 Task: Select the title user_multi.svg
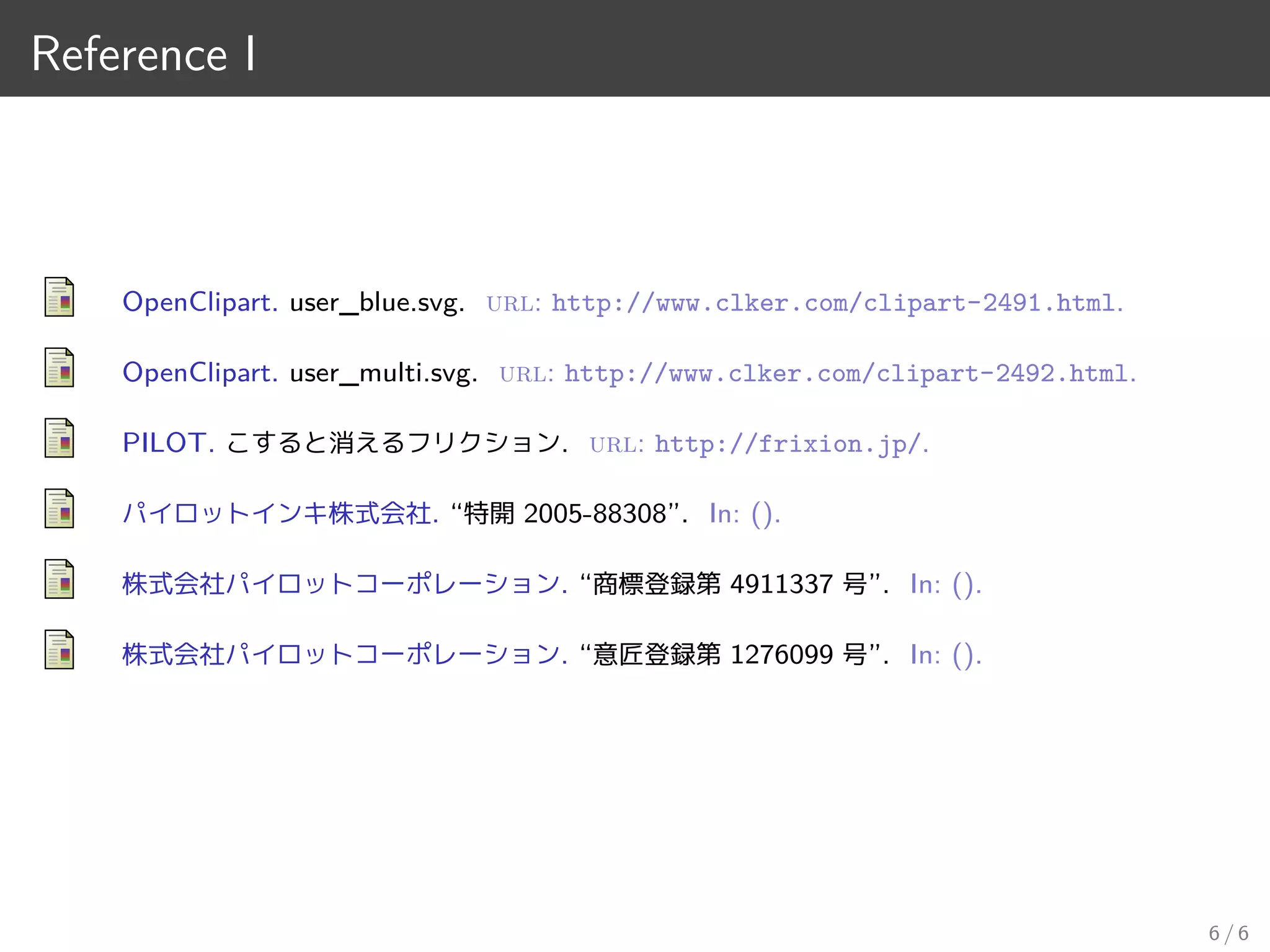coord(384,373)
